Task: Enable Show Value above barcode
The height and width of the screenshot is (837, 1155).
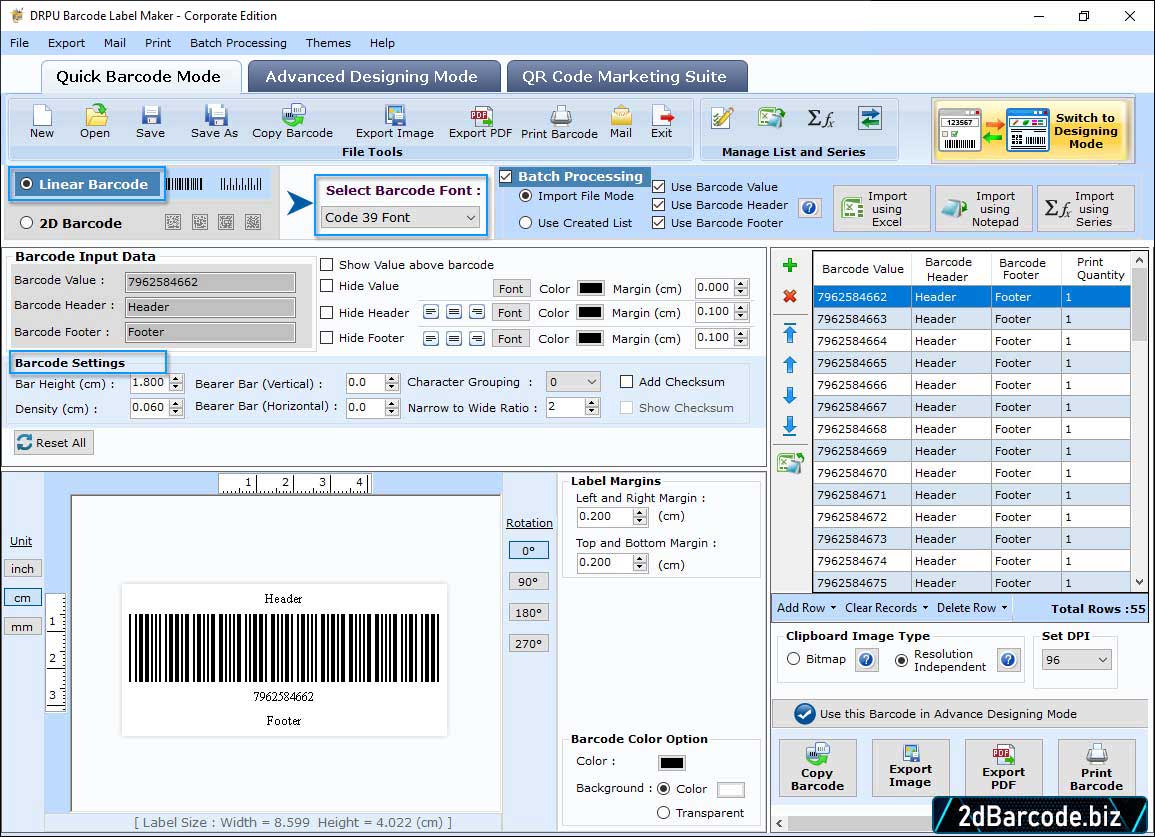Action: [326, 265]
